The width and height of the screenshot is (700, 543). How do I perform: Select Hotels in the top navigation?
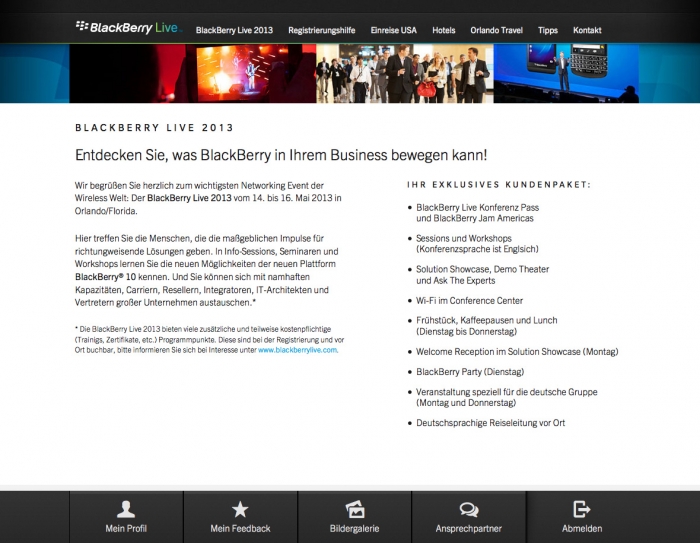(x=444, y=30)
